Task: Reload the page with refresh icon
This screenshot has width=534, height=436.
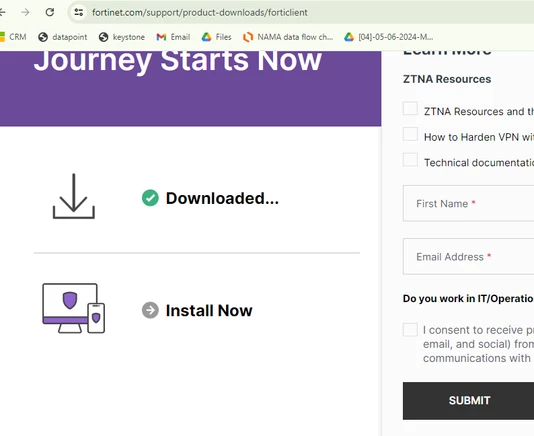Action: coord(50,12)
